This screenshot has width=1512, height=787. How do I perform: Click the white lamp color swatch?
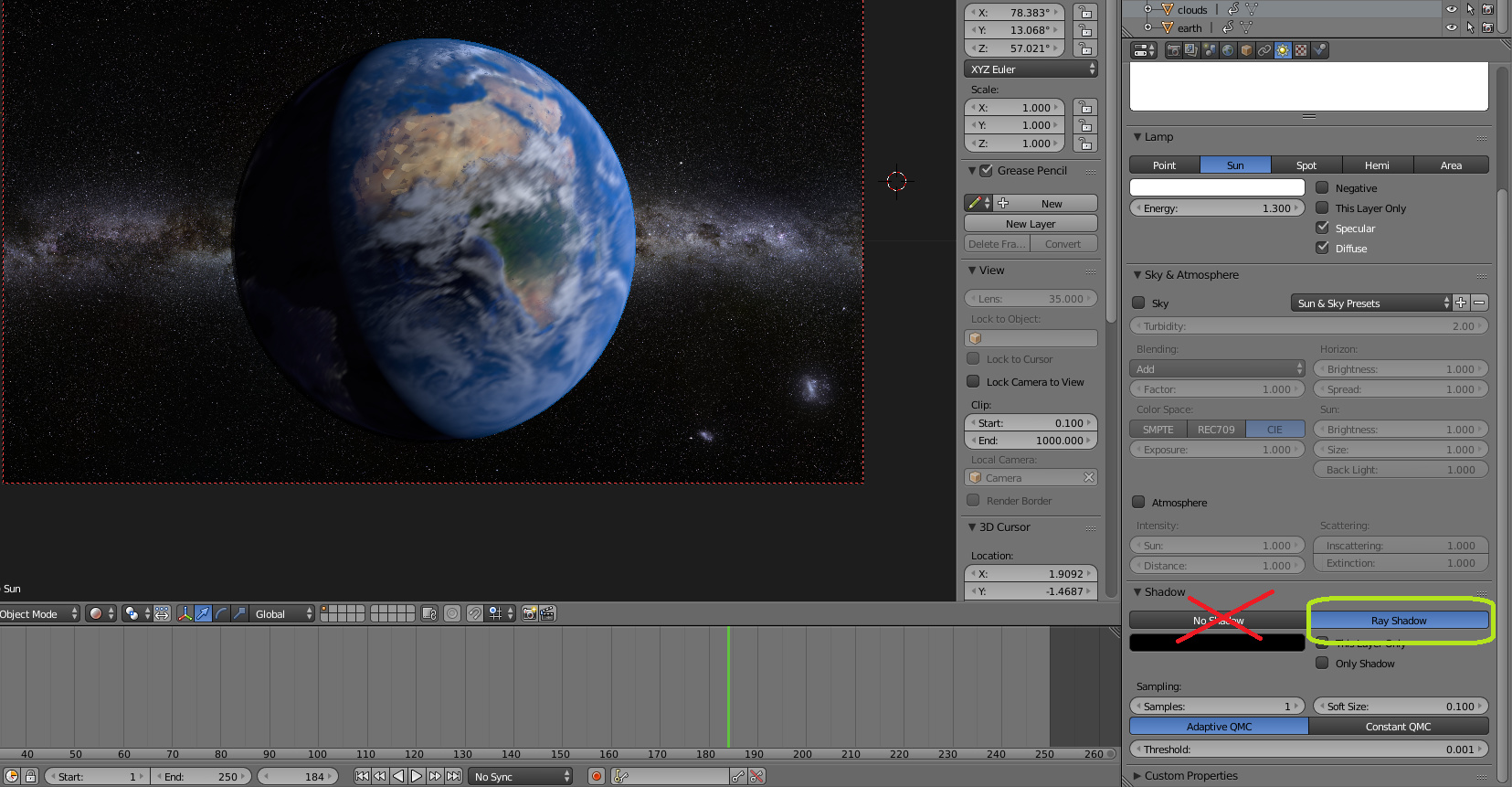1217,187
